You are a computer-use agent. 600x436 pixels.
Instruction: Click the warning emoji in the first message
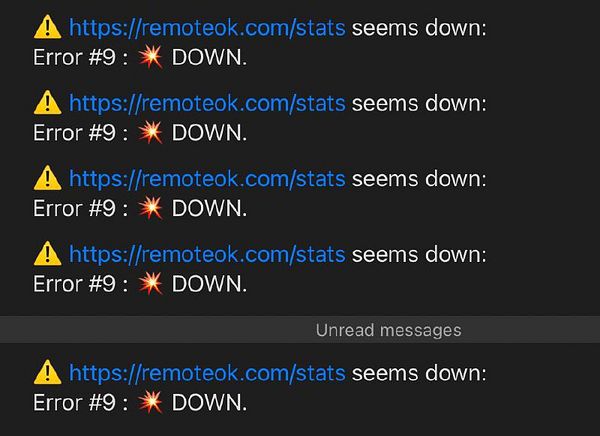(x=47, y=28)
